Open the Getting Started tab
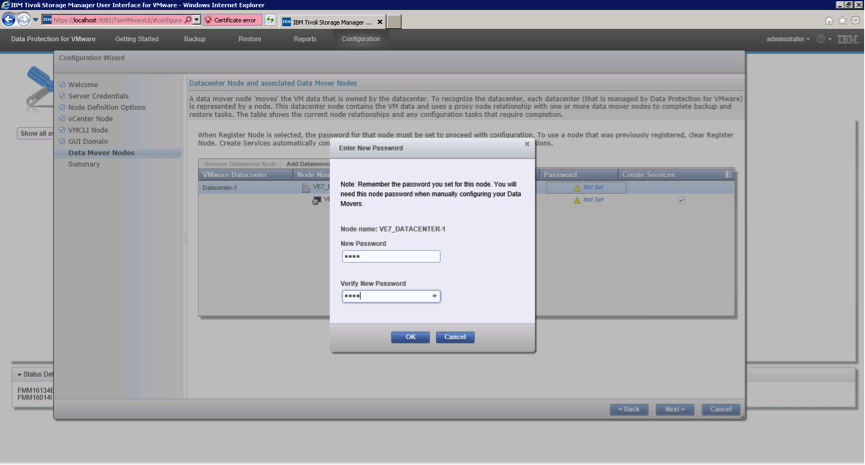Screen dimensions: 865x465 point(137,39)
